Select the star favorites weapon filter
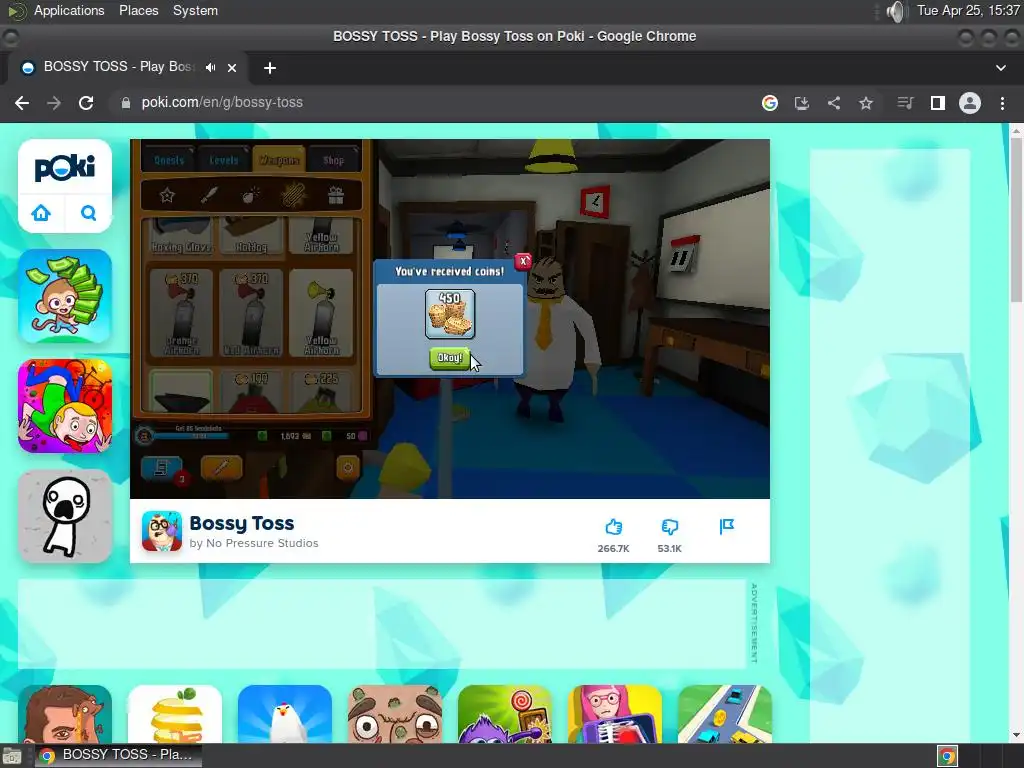 click(x=167, y=195)
